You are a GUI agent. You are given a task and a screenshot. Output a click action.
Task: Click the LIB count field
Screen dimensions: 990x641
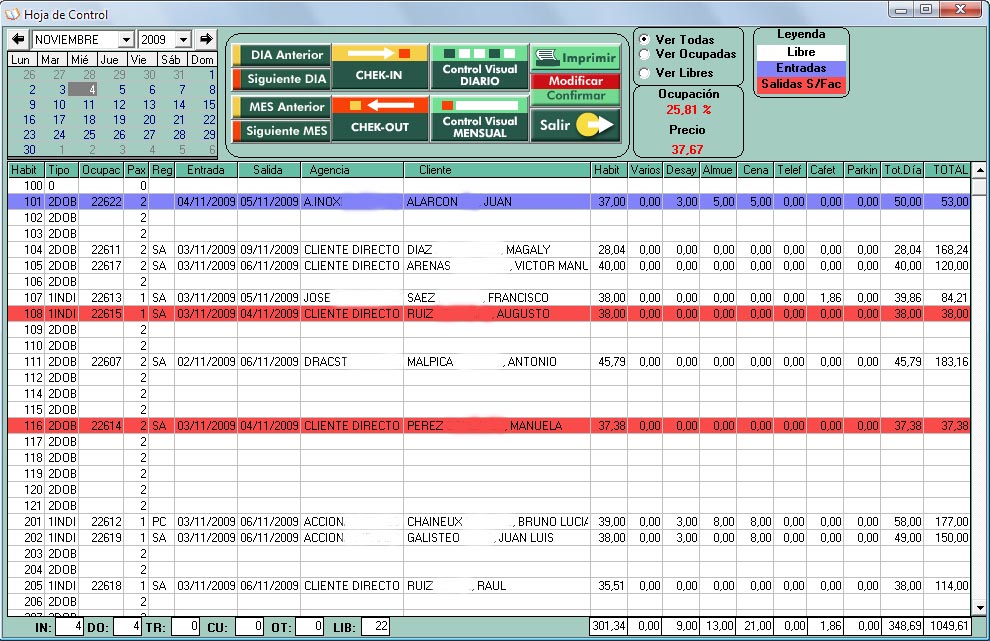[376, 627]
